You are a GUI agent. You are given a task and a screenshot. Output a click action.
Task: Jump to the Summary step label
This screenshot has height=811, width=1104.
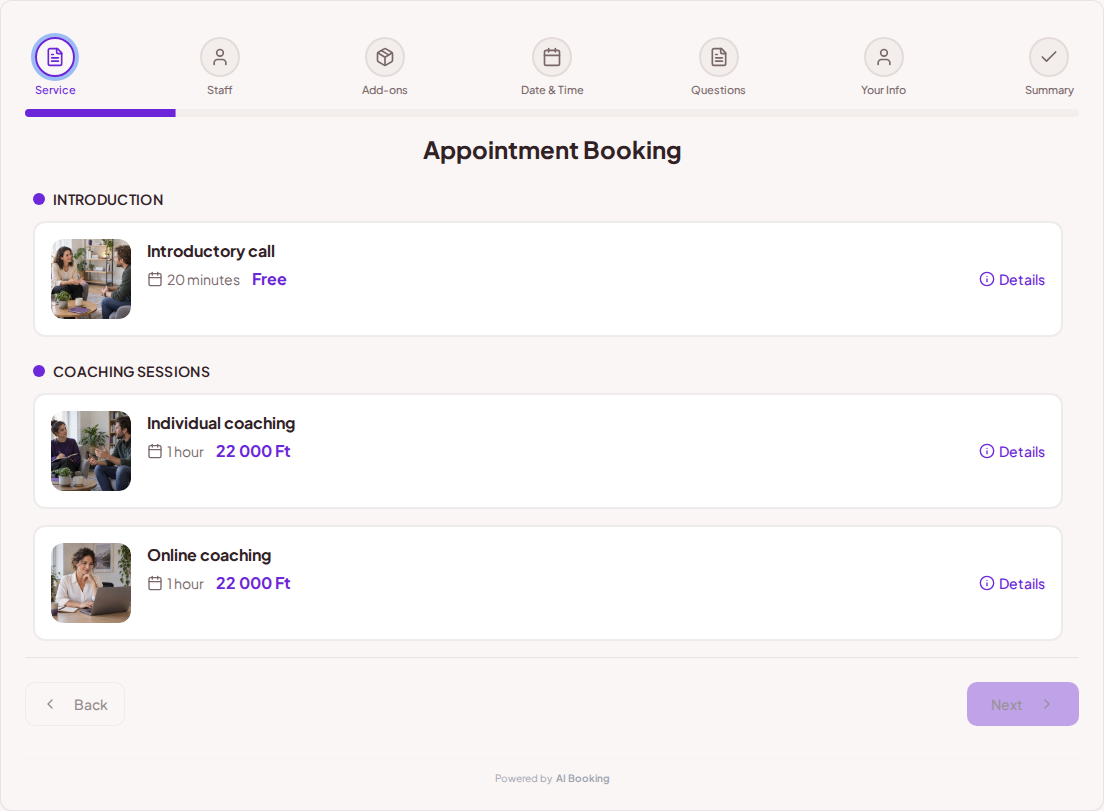[1049, 90]
